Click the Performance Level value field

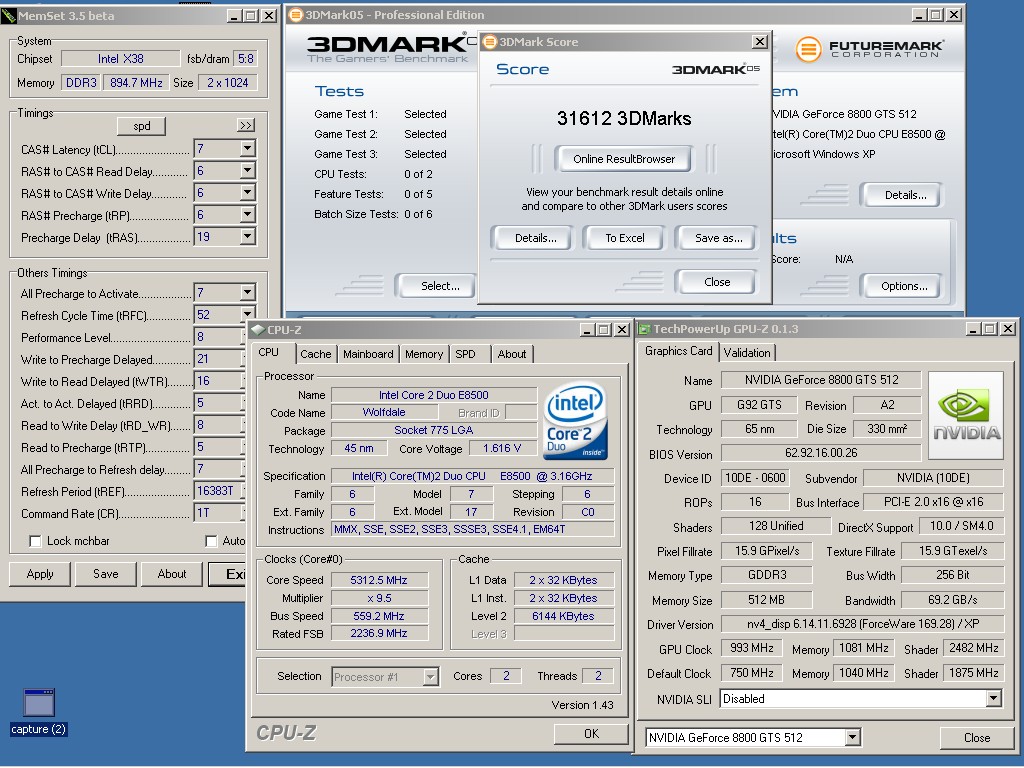click(x=219, y=337)
